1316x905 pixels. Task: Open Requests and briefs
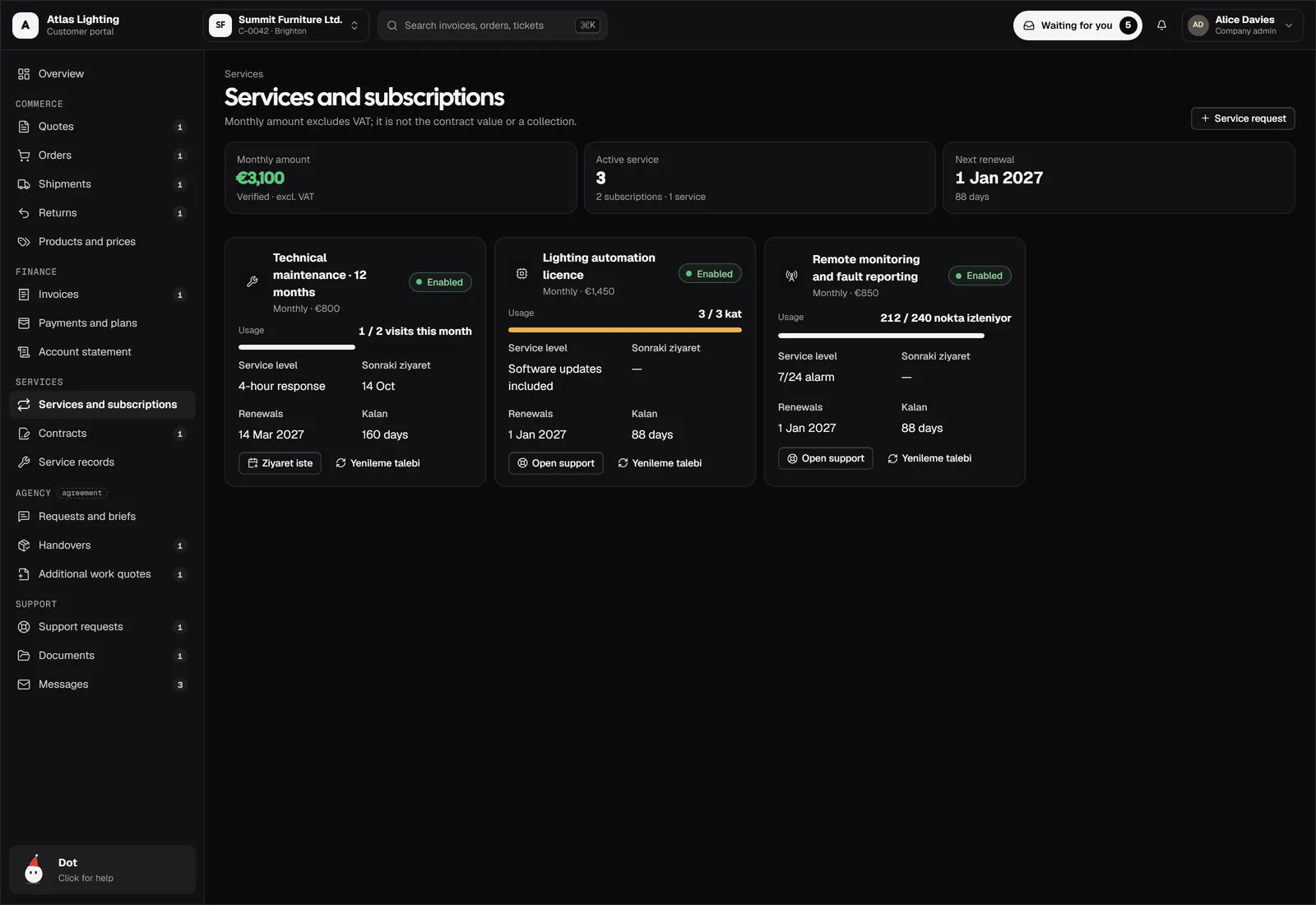[x=102, y=517]
